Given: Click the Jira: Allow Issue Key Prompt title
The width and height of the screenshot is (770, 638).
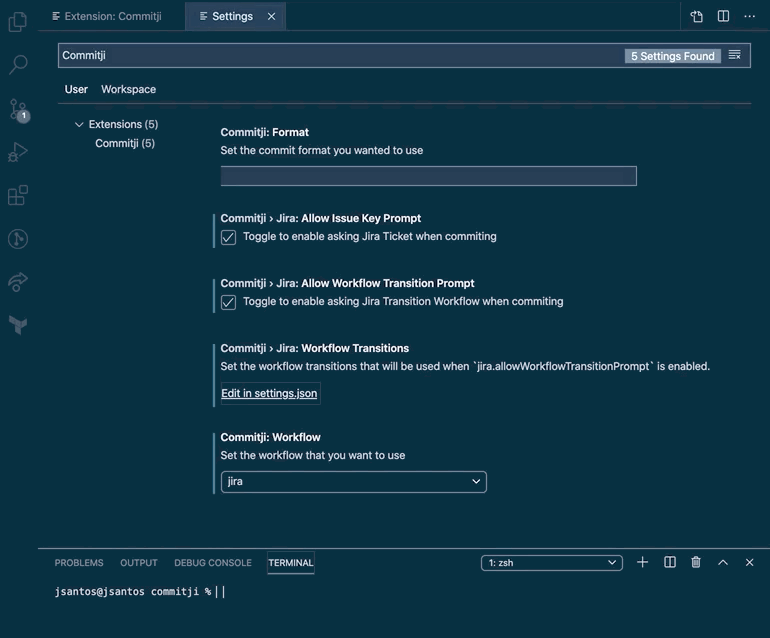Looking at the screenshot, I should click(x=321, y=218).
